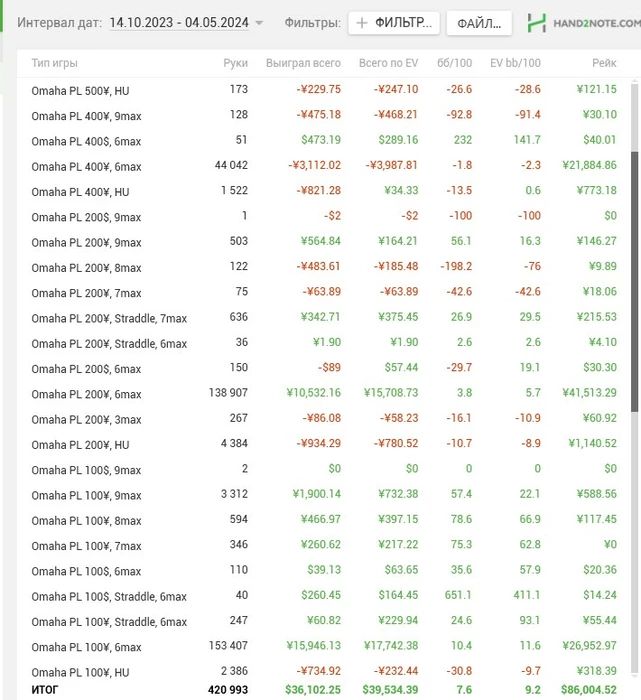The image size is (641, 700).
Task: Select row Omaha PL 200¥, 3max
Action: point(324,419)
